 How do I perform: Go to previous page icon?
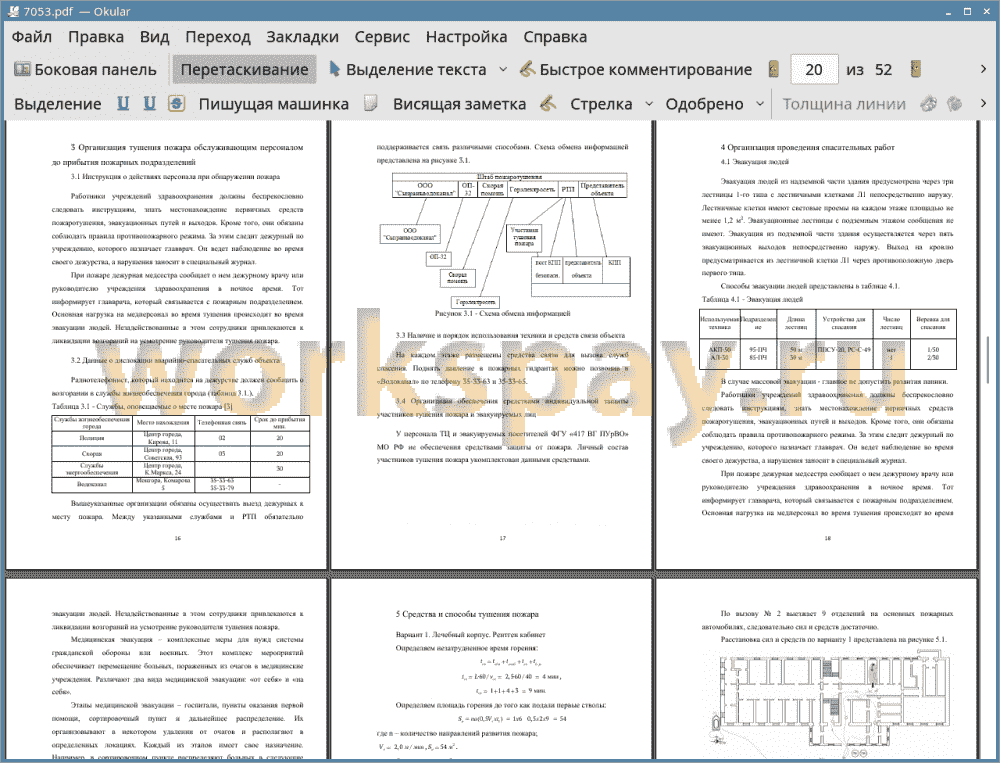click(773, 70)
